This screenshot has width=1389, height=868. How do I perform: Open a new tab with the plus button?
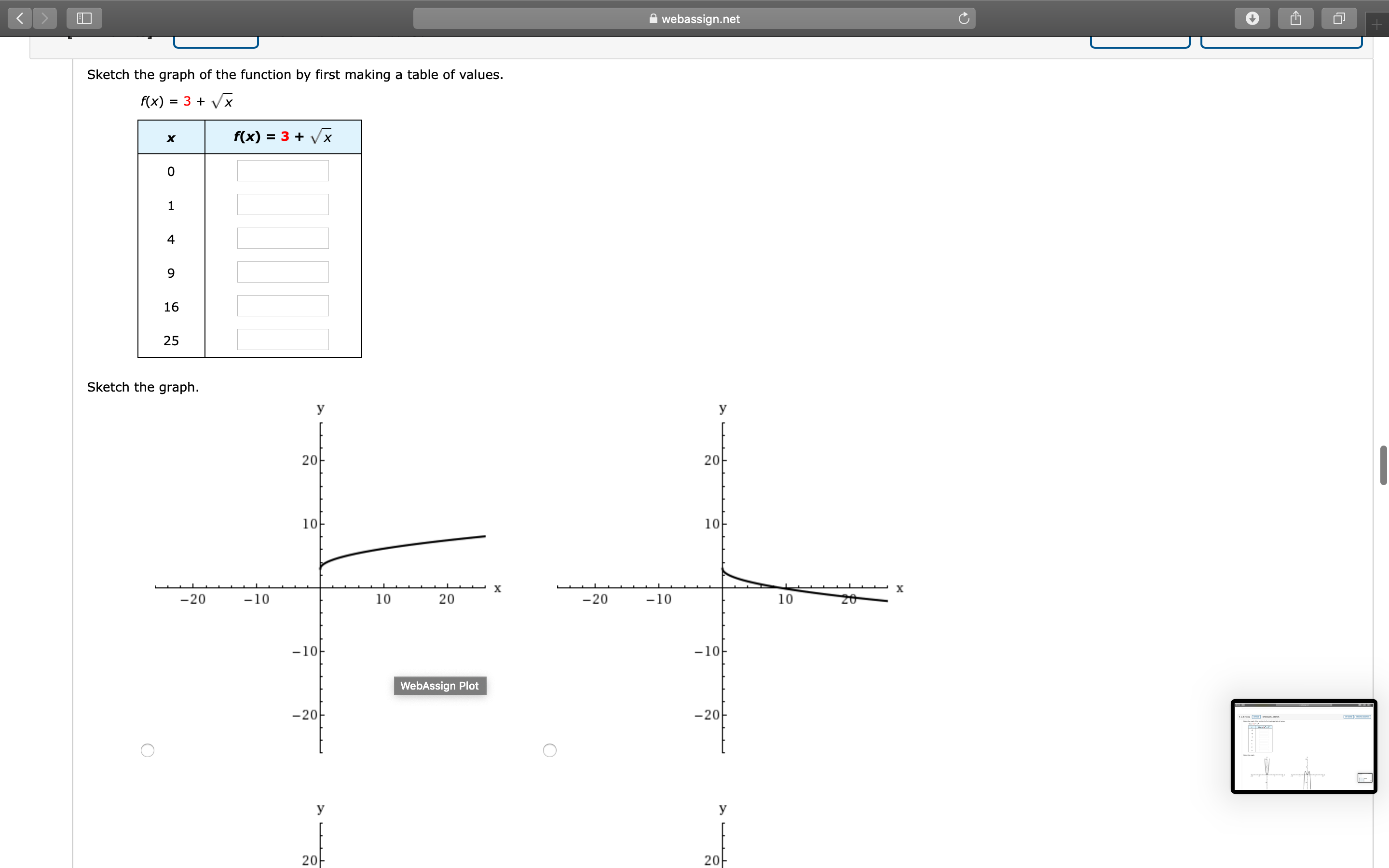1377,25
